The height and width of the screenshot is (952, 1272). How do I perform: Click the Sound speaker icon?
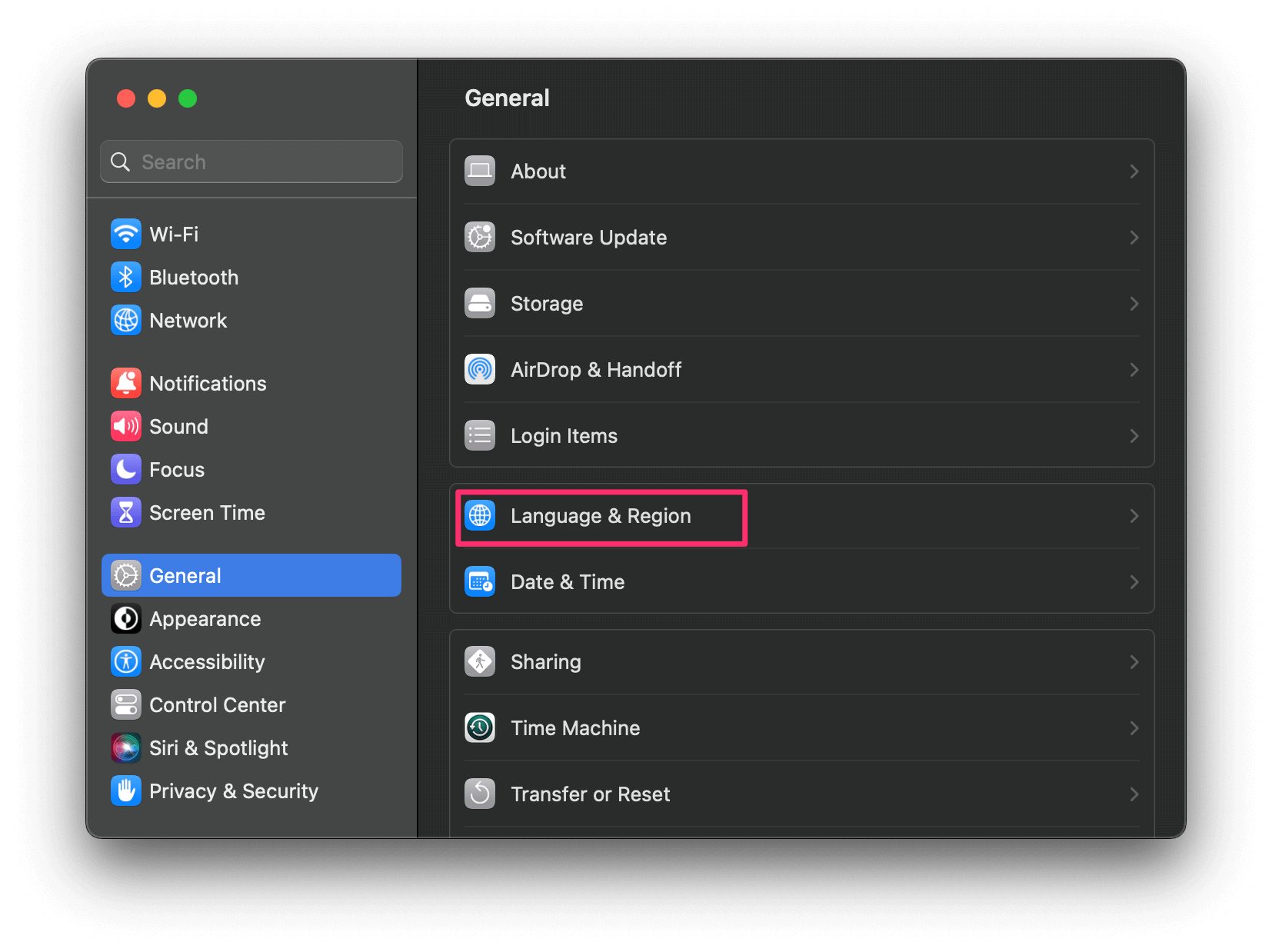126,426
